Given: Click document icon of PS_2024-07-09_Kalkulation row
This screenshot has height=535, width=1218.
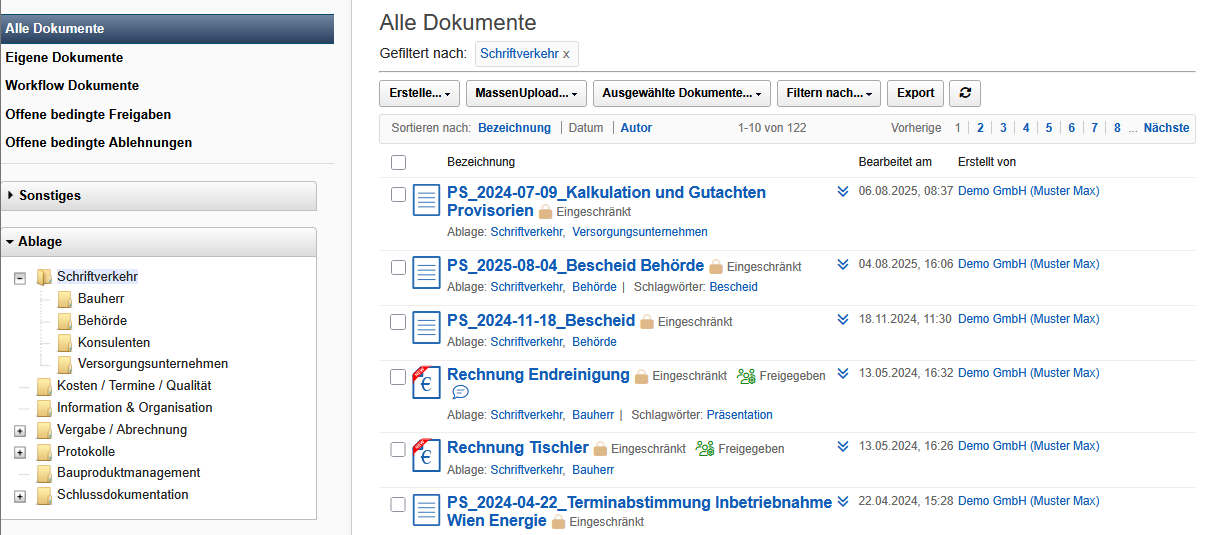Looking at the screenshot, I should tap(427, 199).
